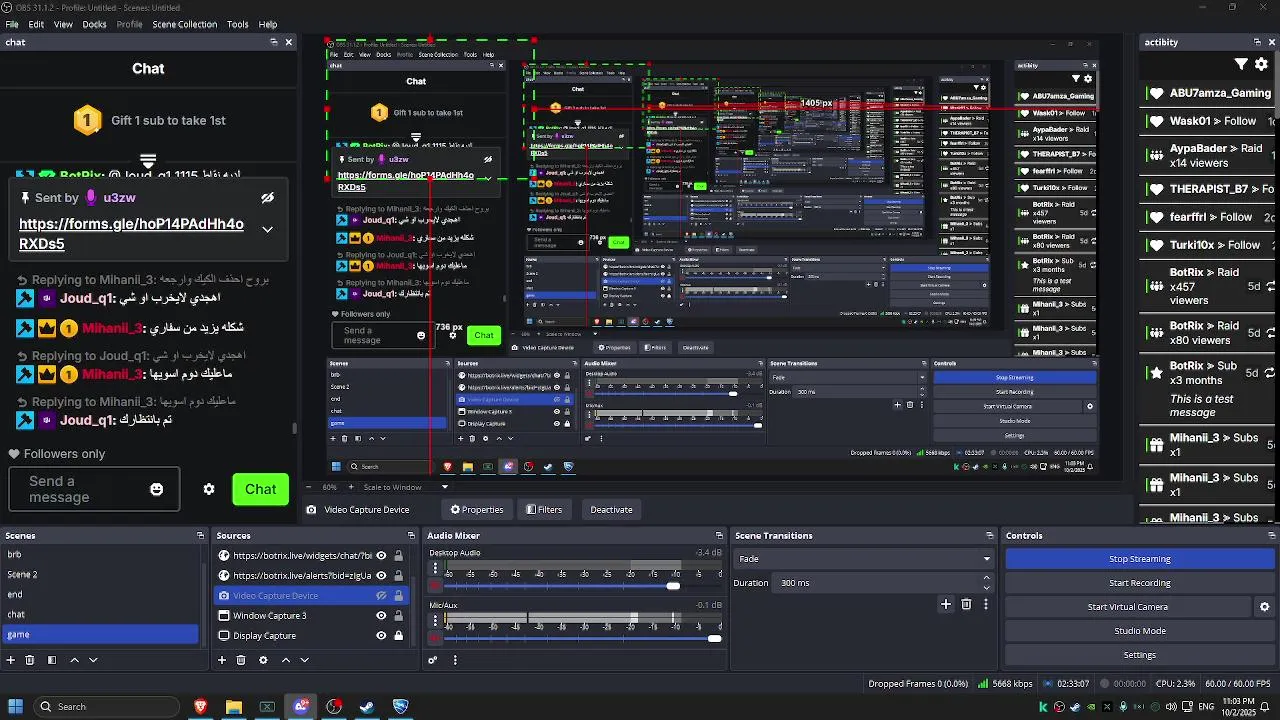
Task: Open the Docks menu
Action: tap(94, 24)
